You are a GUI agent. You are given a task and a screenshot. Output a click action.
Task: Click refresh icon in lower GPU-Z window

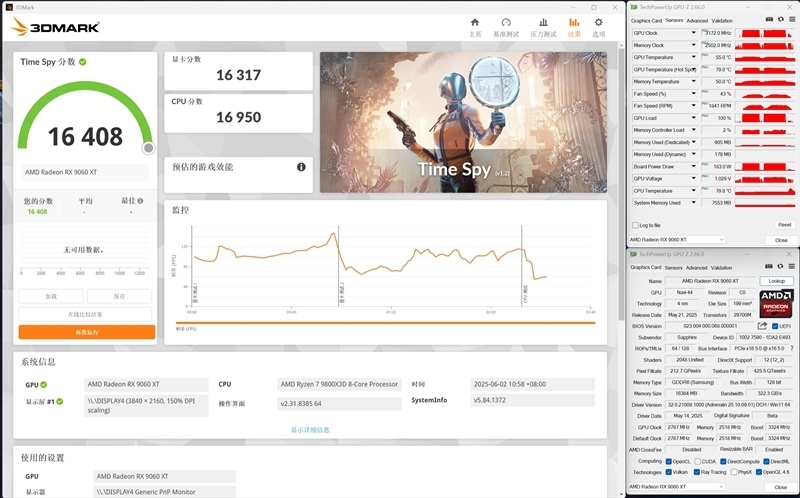tap(781, 266)
